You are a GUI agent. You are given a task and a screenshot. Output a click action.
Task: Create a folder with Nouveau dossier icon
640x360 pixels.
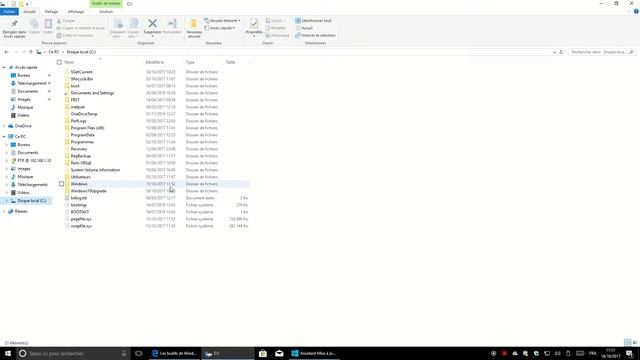[x=194, y=24]
